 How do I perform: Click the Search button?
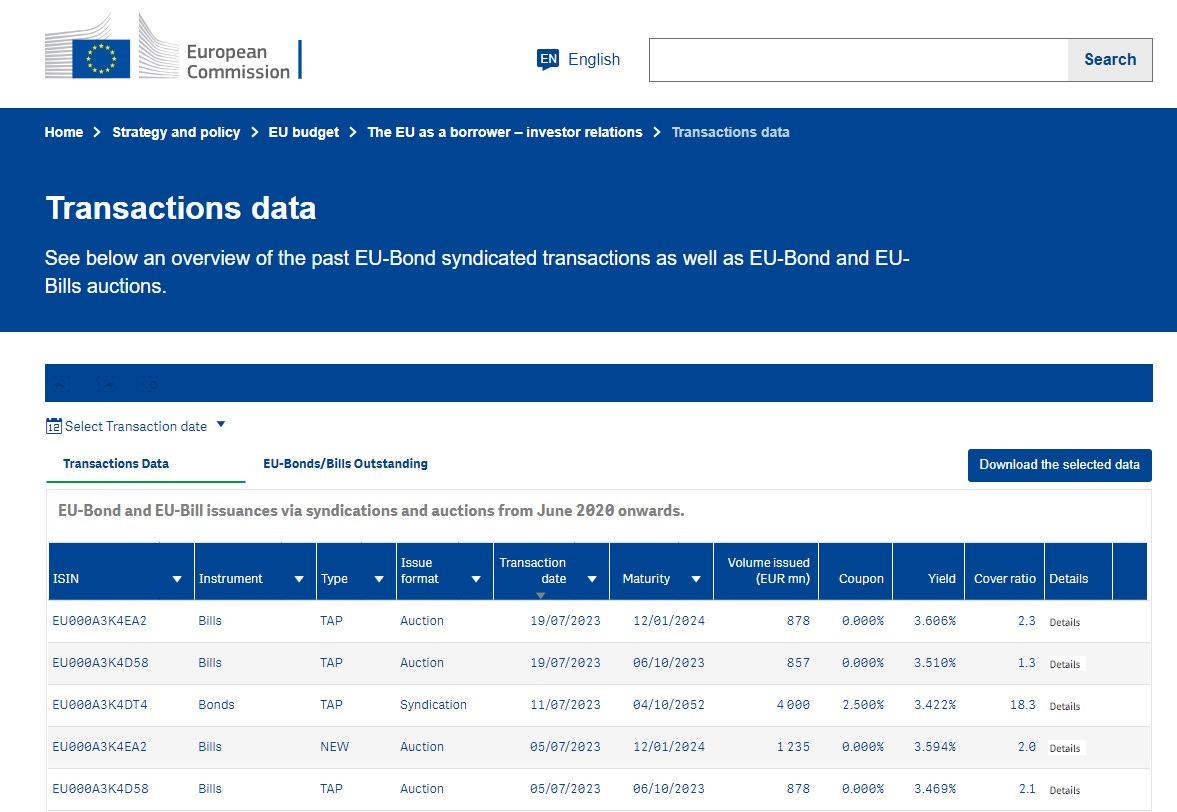(x=1109, y=60)
